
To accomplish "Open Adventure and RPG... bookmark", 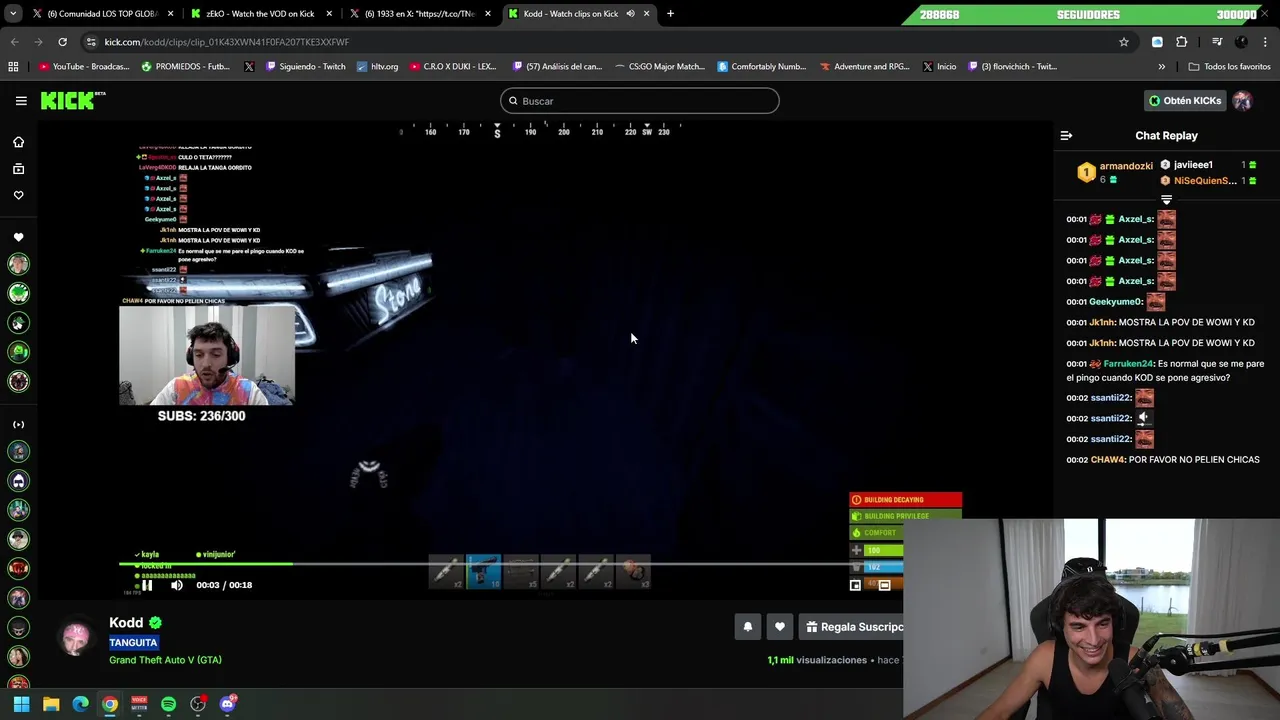I will [864, 67].
